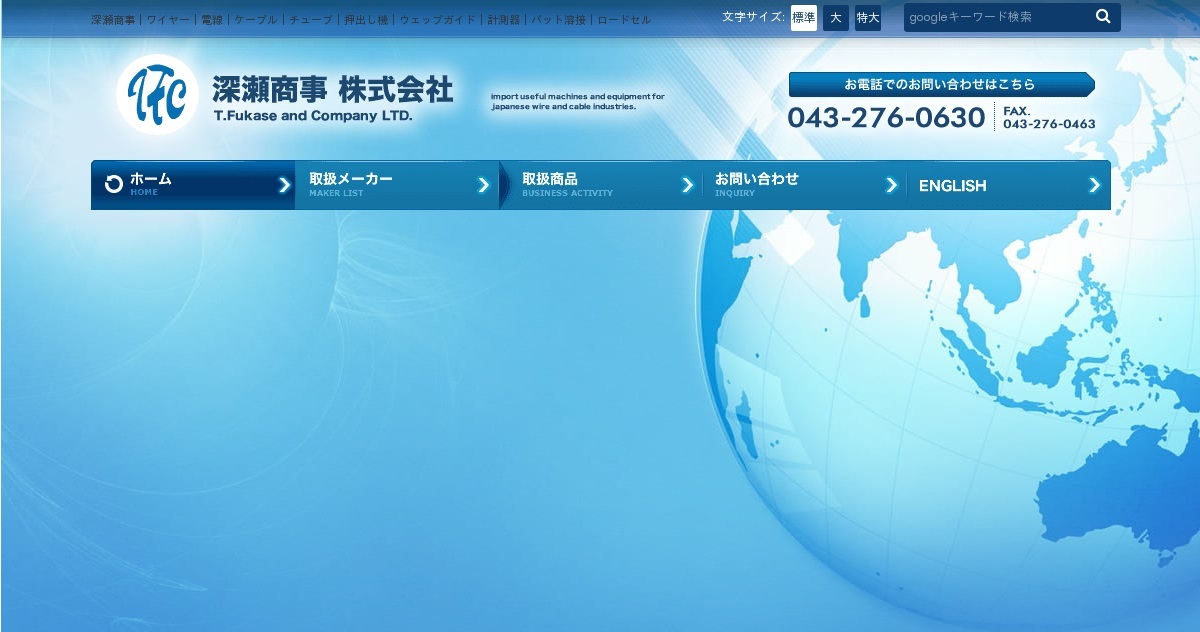Viewport: 1200px width, 632px height.
Task: Click the 計測器 top link
Action: (504, 20)
